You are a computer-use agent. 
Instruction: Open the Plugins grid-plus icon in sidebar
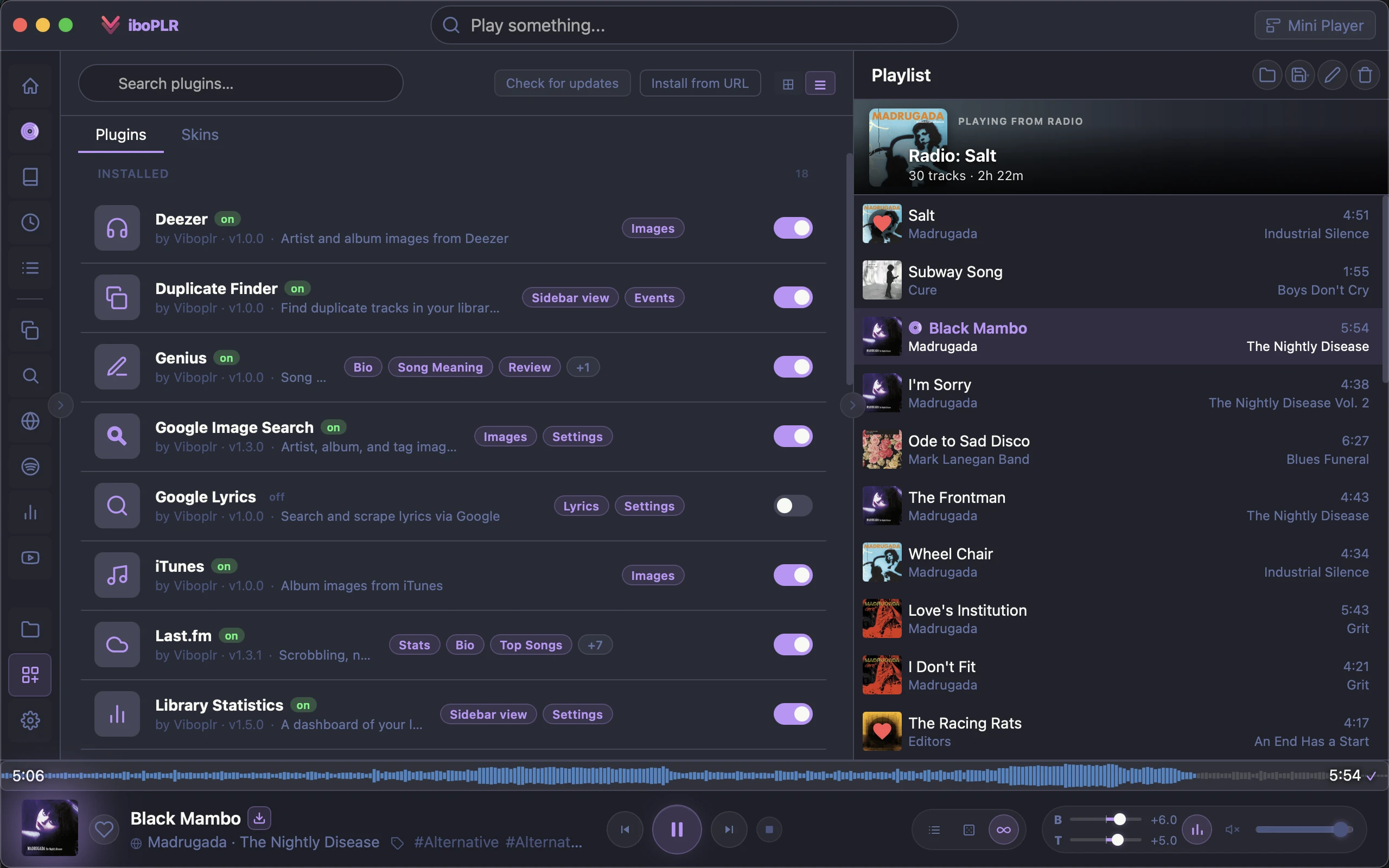30,674
